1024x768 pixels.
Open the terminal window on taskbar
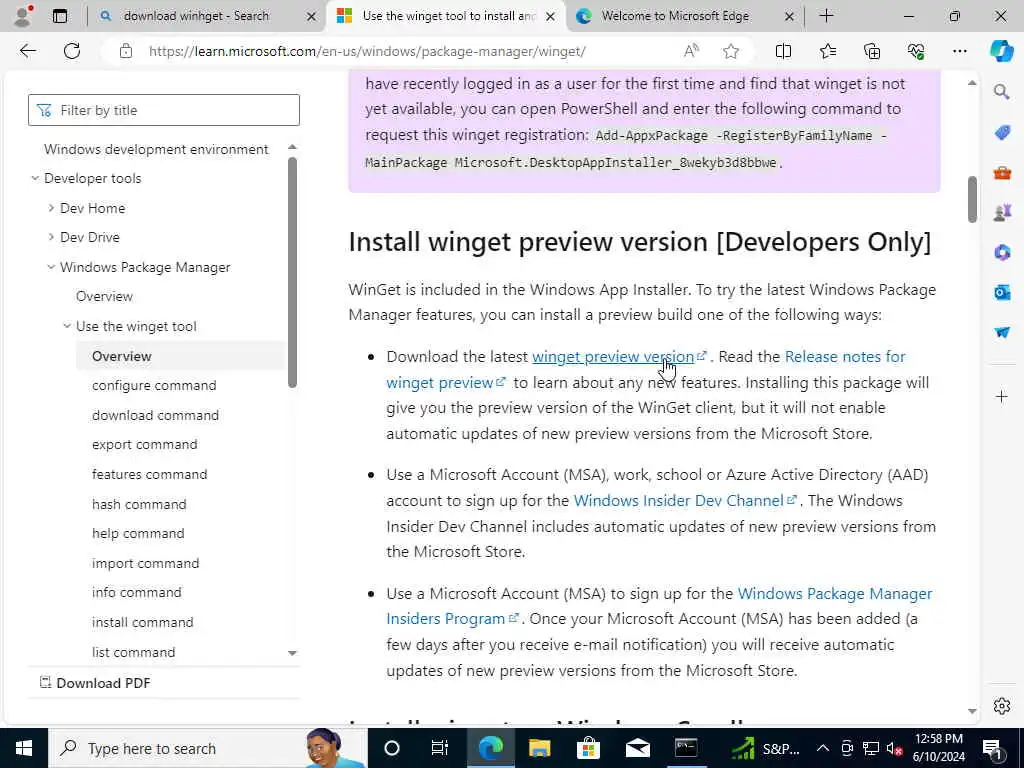(686, 748)
